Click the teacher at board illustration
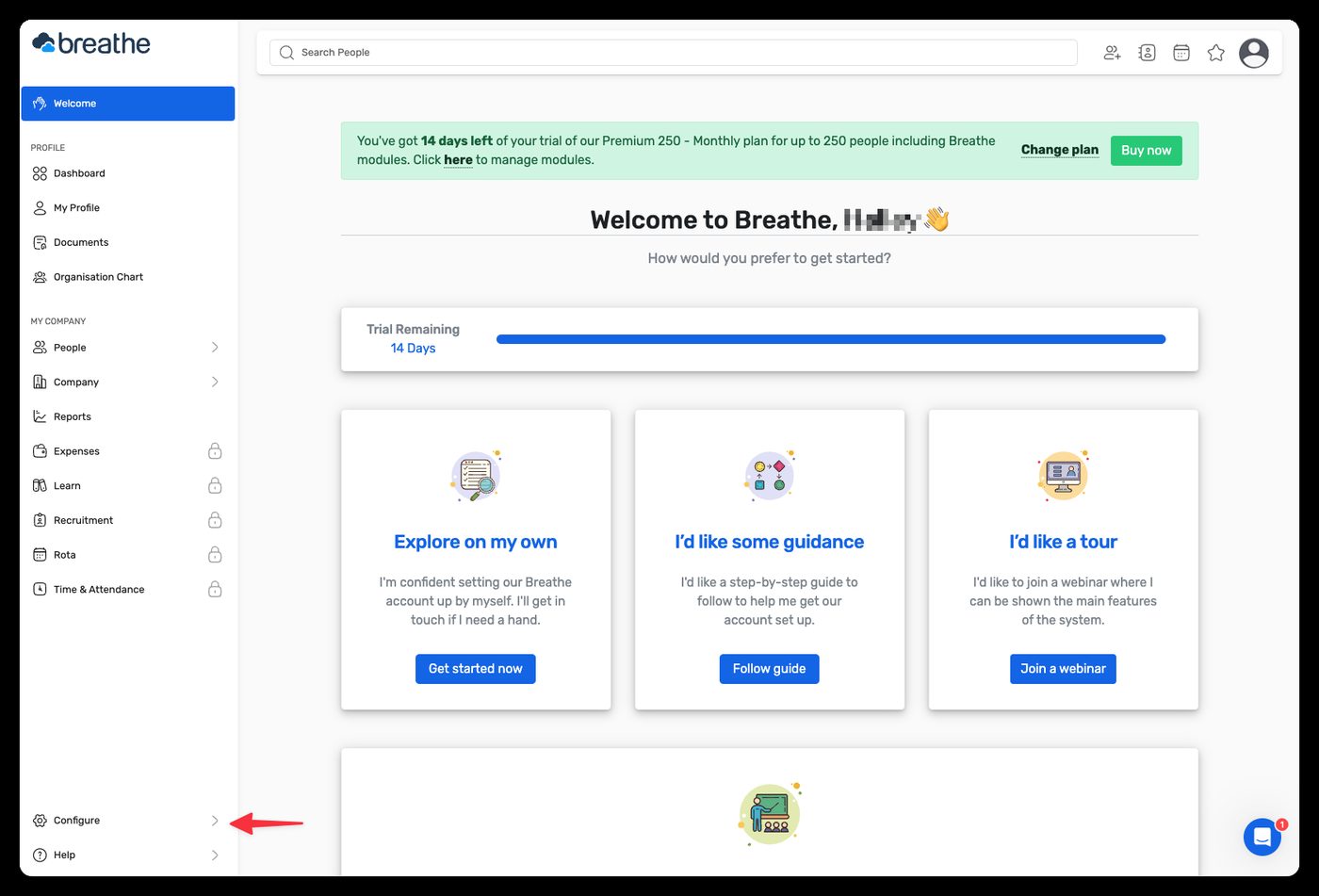 (x=770, y=814)
